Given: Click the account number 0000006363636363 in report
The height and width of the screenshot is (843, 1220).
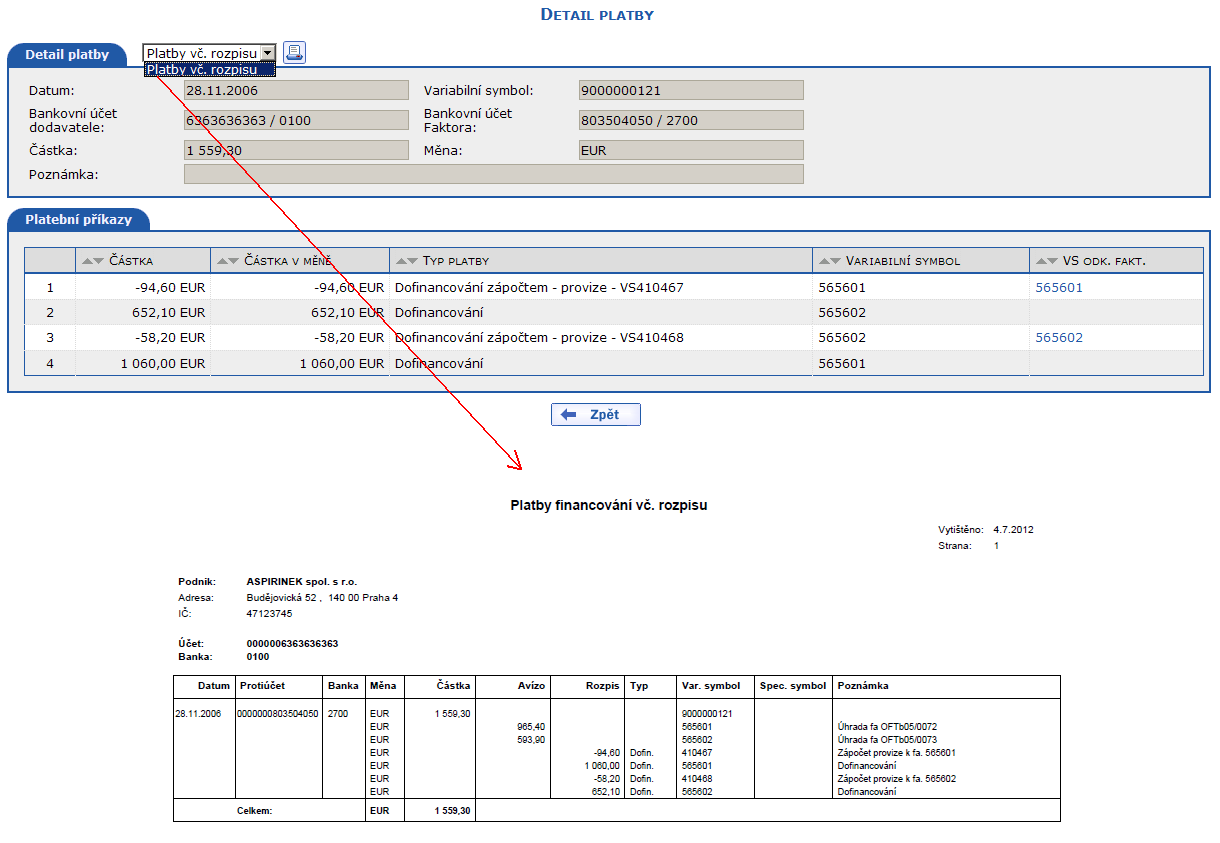Looking at the screenshot, I should (292, 643).
